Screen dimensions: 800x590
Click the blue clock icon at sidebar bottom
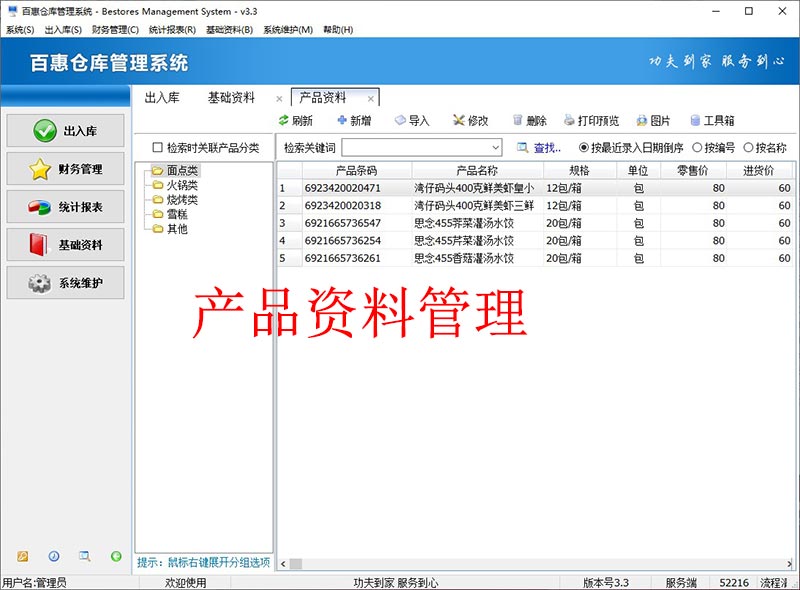[54, 556]
